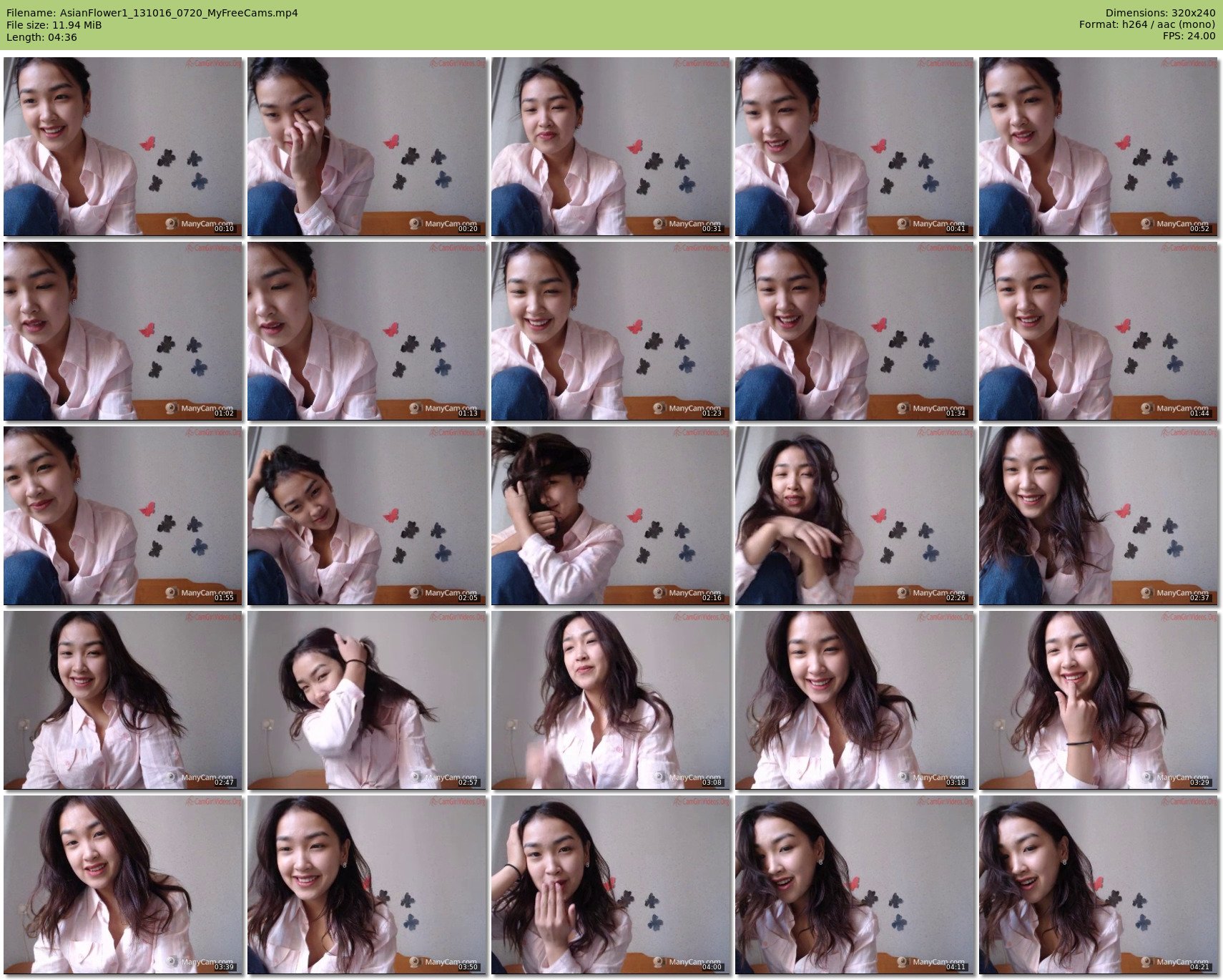
Task: Click the Filename line in the header
Action: click(x=152, y=13)
